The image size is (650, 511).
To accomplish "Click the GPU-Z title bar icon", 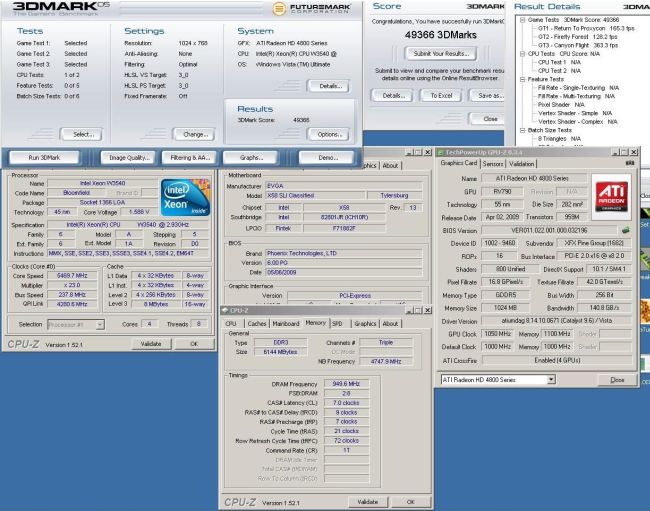I will [x=441, y=153].
